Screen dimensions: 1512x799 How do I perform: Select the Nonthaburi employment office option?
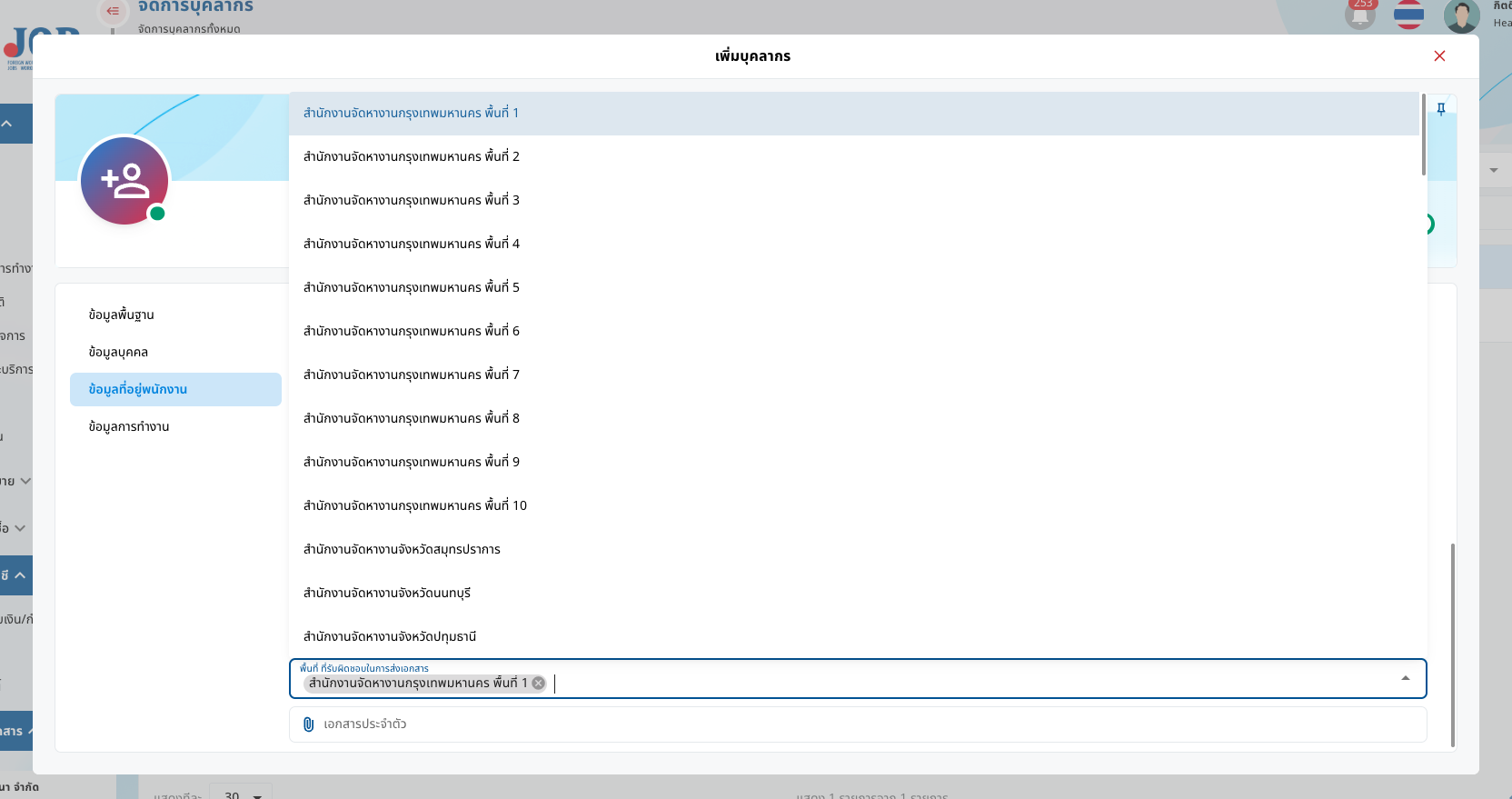(x=387, y=593)
